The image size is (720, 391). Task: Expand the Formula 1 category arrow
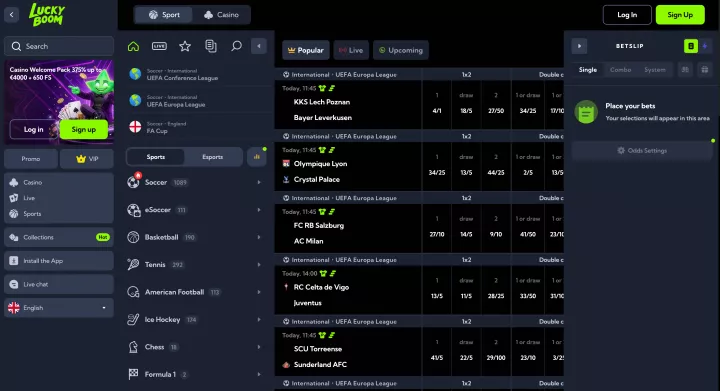(259, 374)
